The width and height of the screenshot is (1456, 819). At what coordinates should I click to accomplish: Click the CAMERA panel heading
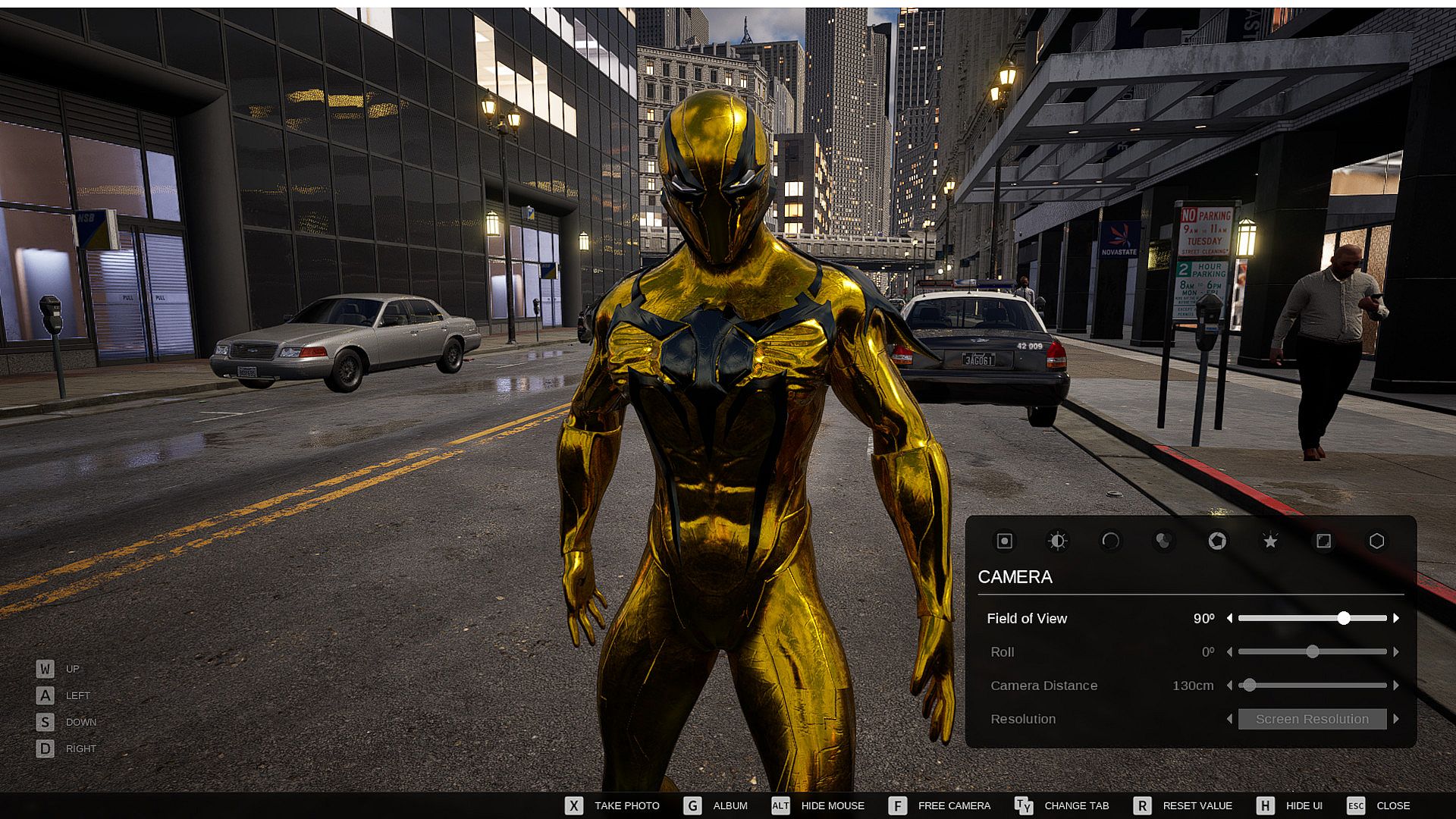[x=1015, y=577]
